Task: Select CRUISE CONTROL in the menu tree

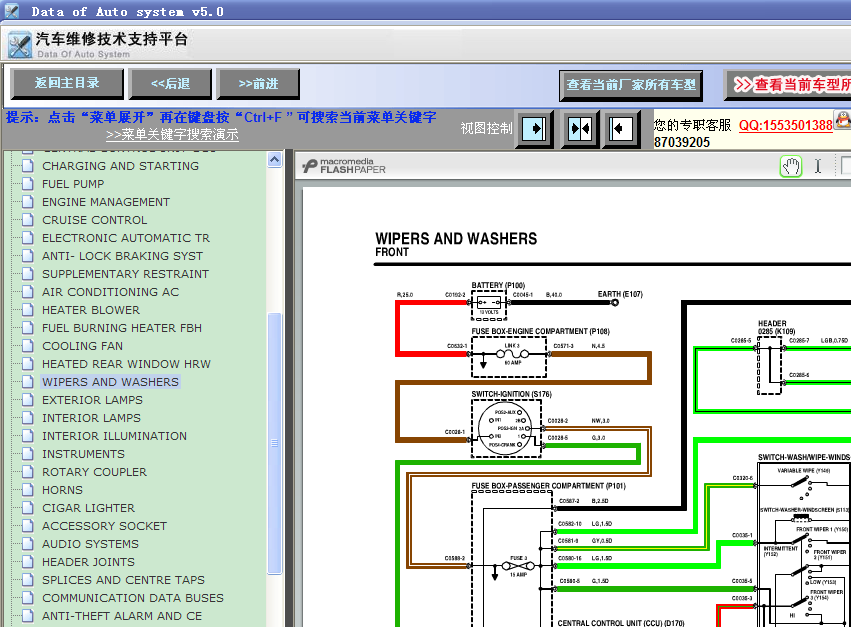Action: pyautogui.click(x=95, y=220)
